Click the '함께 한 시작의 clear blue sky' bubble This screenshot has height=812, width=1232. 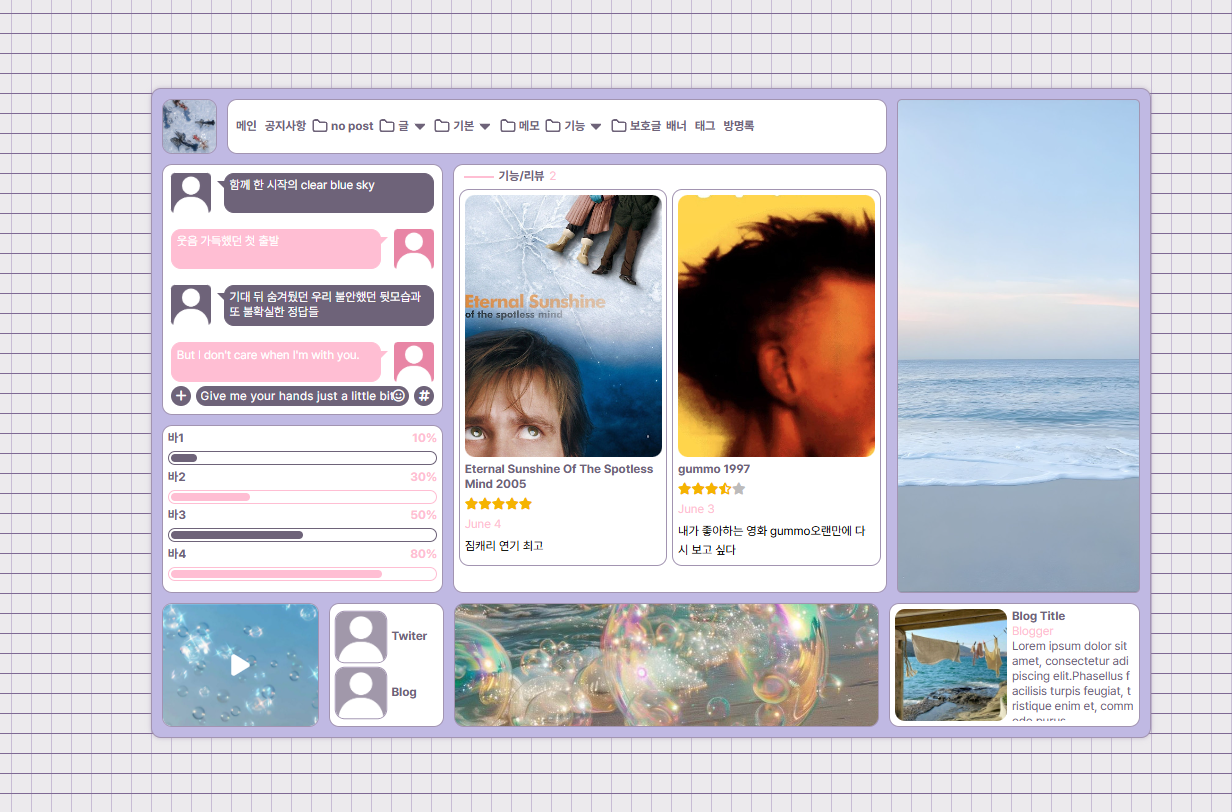point(329,193)
